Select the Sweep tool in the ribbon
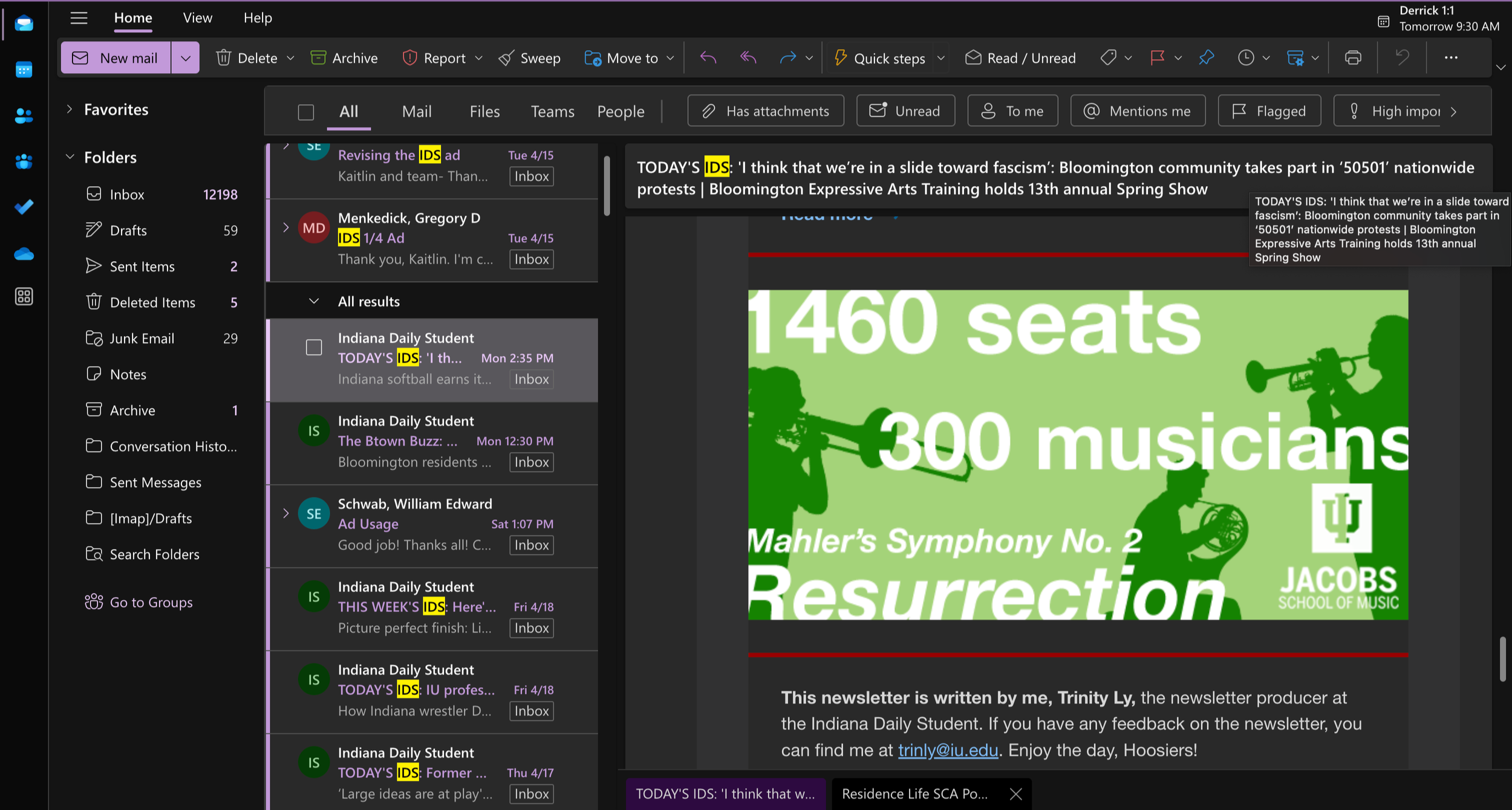Viewport: 1512px width, 810px height. (x=530, y=57)
